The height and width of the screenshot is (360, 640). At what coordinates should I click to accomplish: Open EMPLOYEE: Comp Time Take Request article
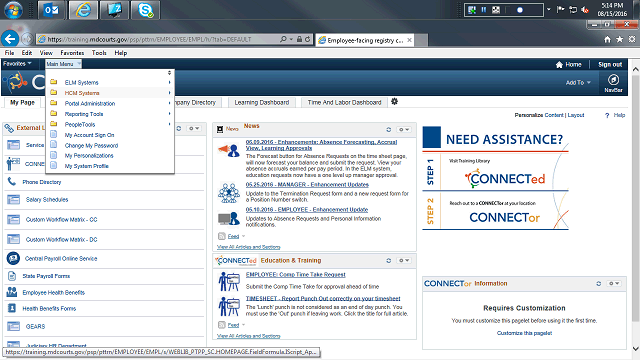(296, 275)
